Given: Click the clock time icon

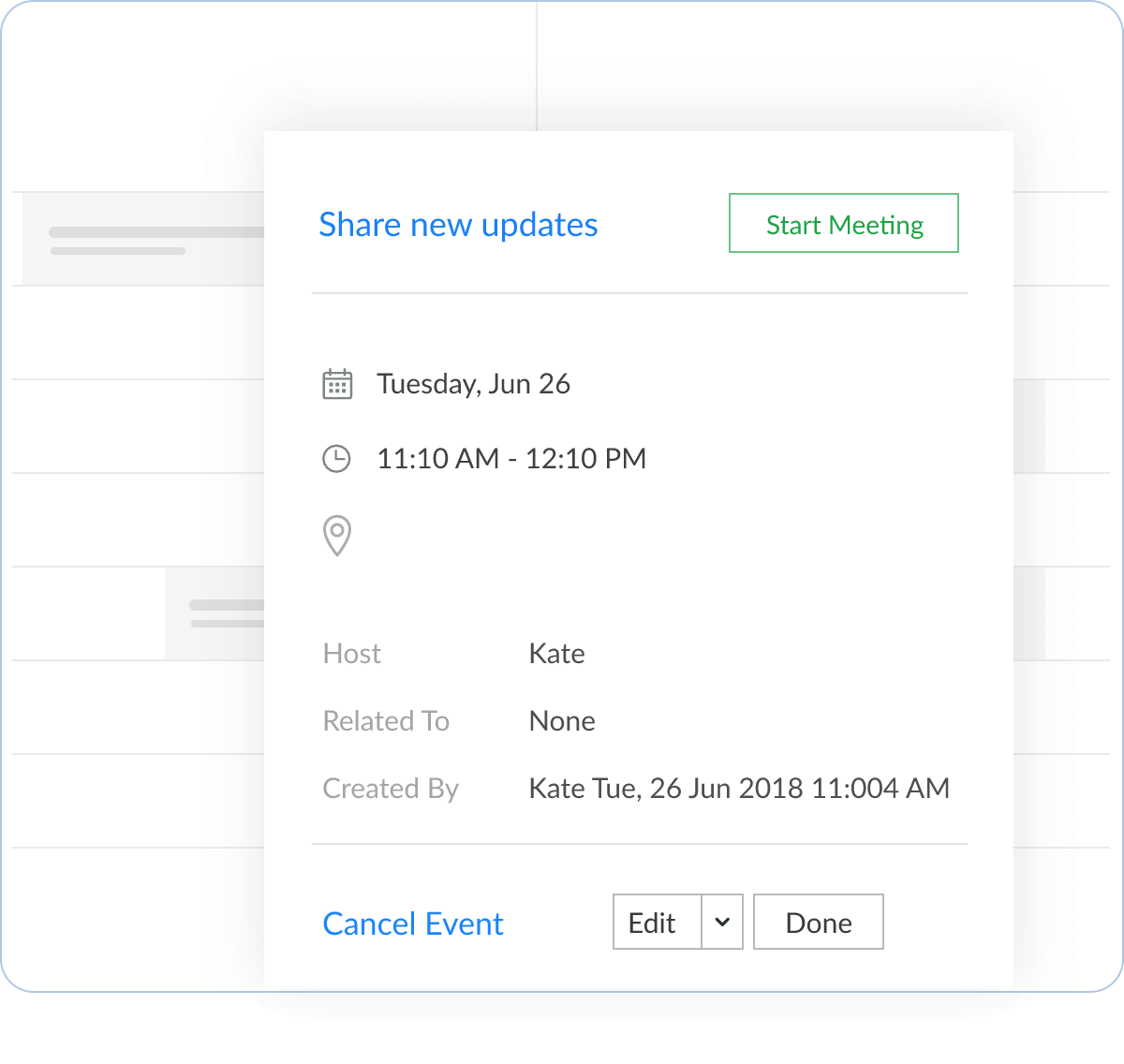Looking at the screenshot, I should coord(336,459).
